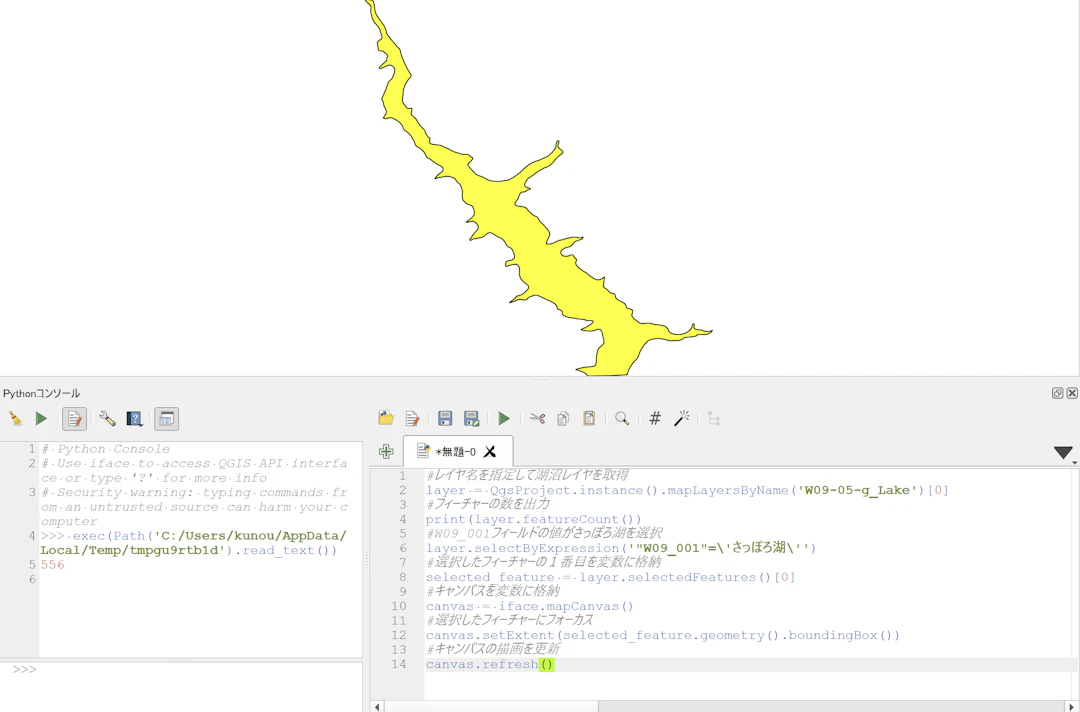Clear the Python console output
1080x712 pixels.
15,419
